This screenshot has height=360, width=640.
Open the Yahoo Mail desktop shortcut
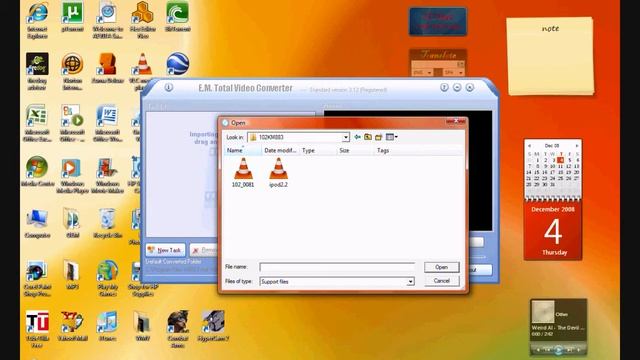[x=72, y=326]
